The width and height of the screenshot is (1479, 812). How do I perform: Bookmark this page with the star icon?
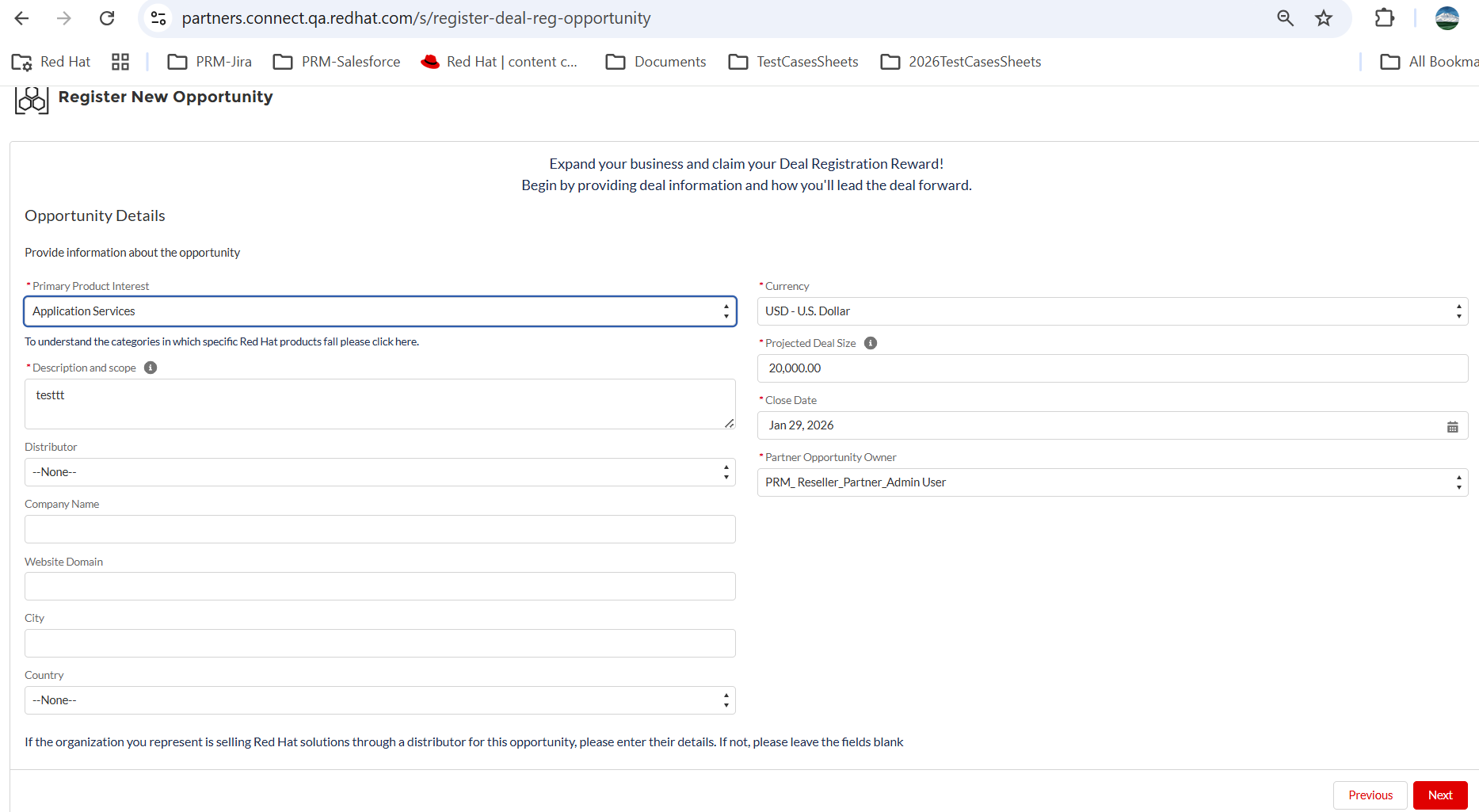[1324, 18]
